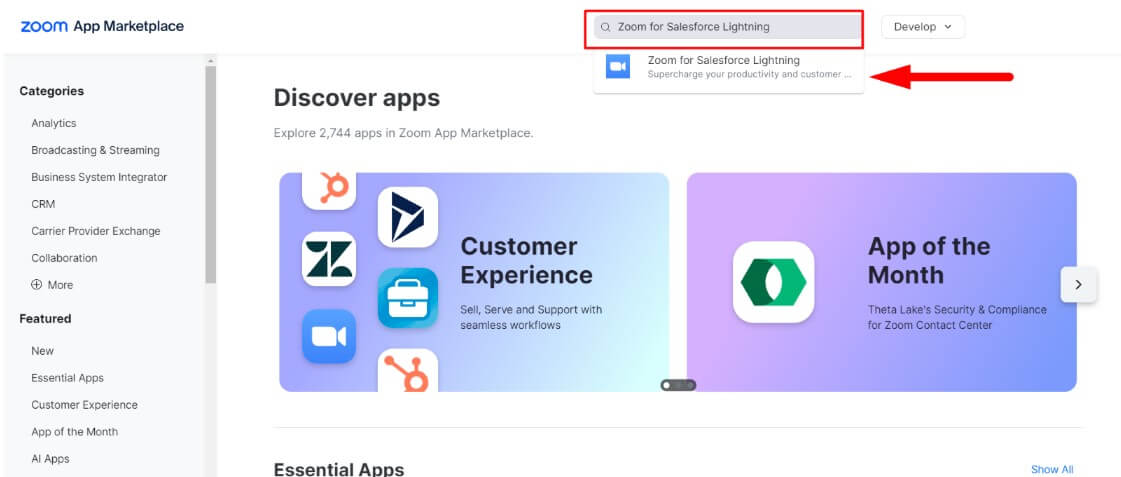Open the Develop dropdown menu

pos(923,26)
